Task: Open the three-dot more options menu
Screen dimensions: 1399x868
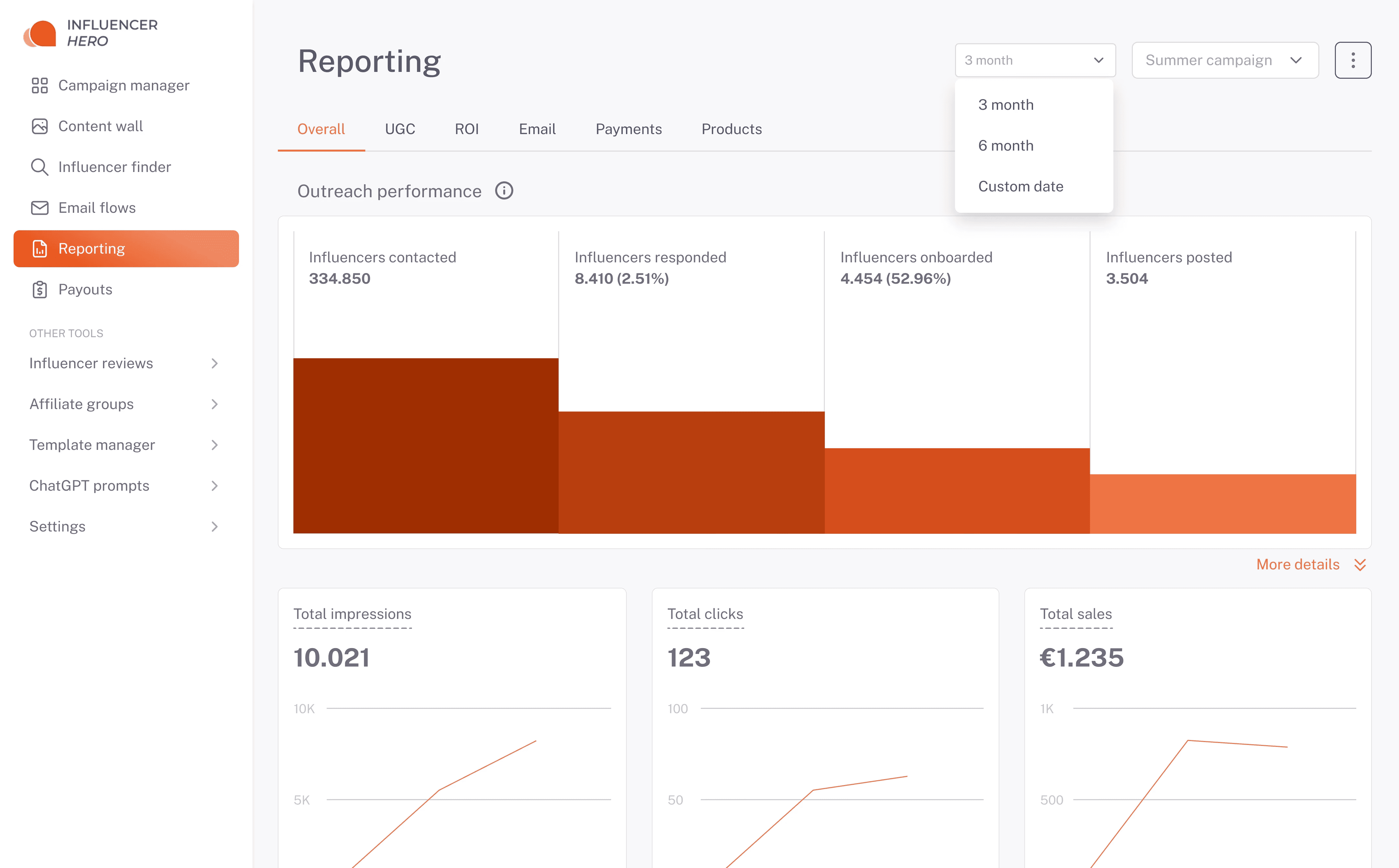Action: pyautogui.click(x=1352, y=60)
